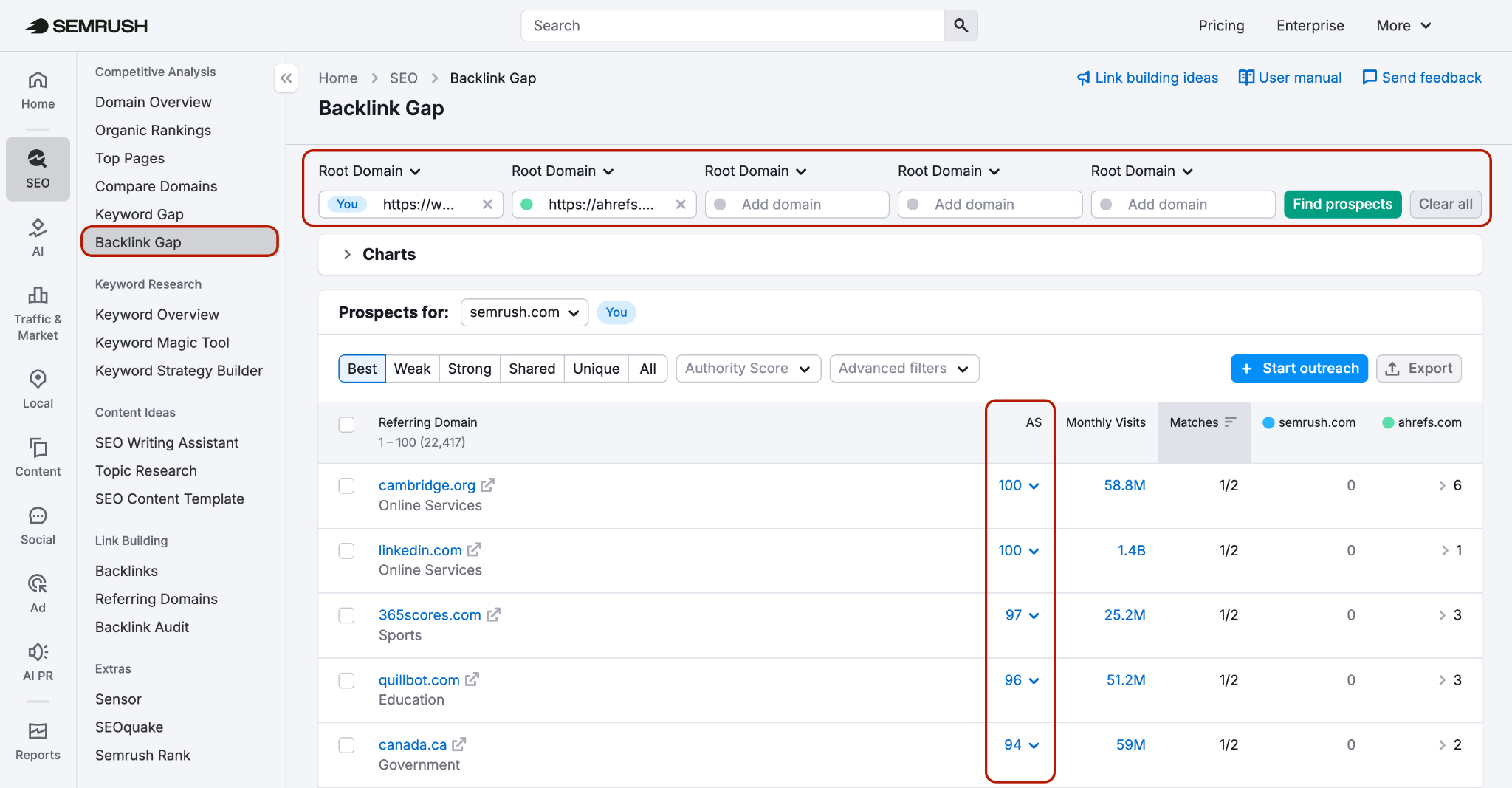Screen dimensions: 1512x788
Task: Check the cambridge.org row checkbox
Action: coord(346,486)
